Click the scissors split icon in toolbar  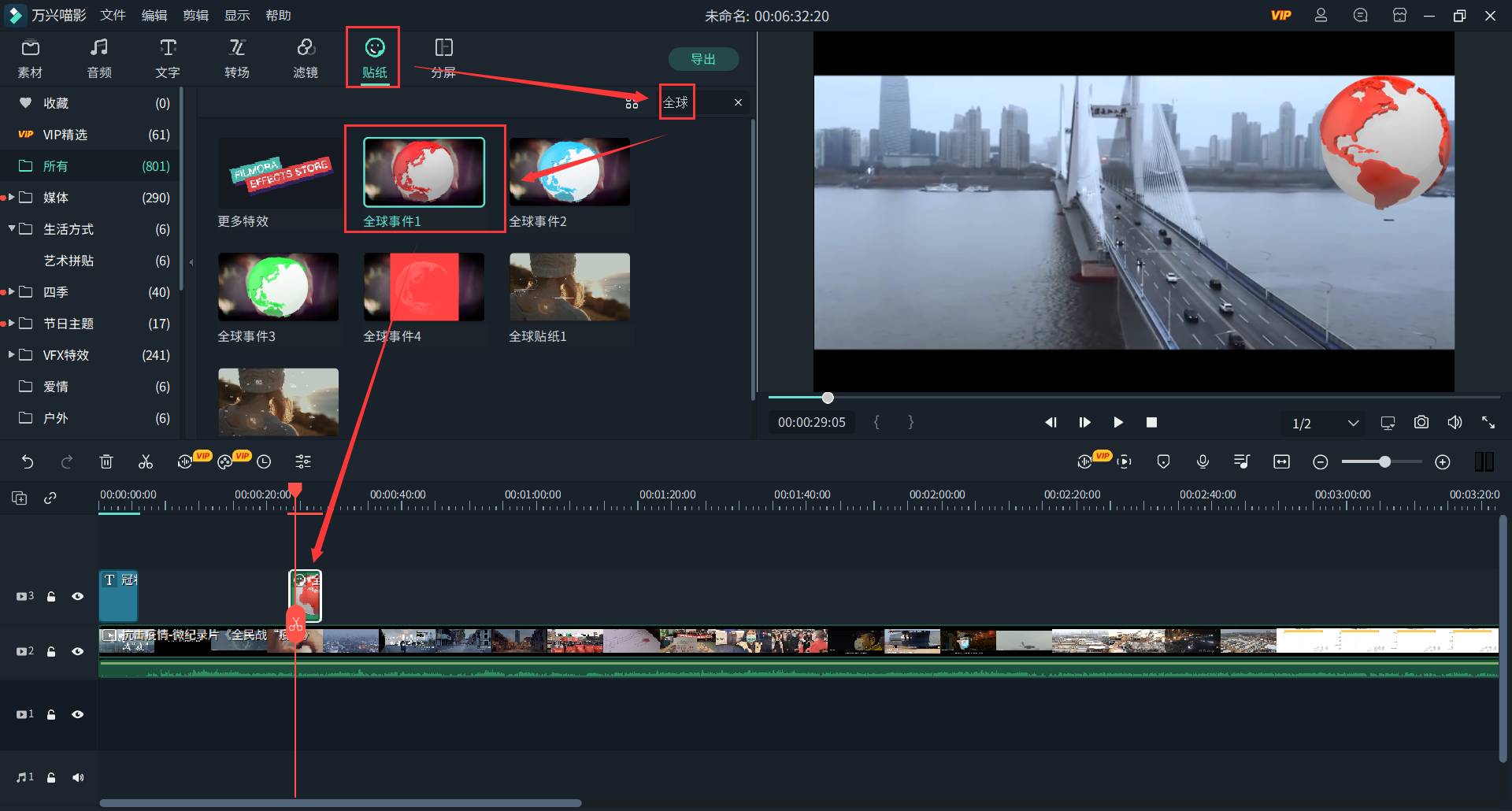[x=146, y=462]
